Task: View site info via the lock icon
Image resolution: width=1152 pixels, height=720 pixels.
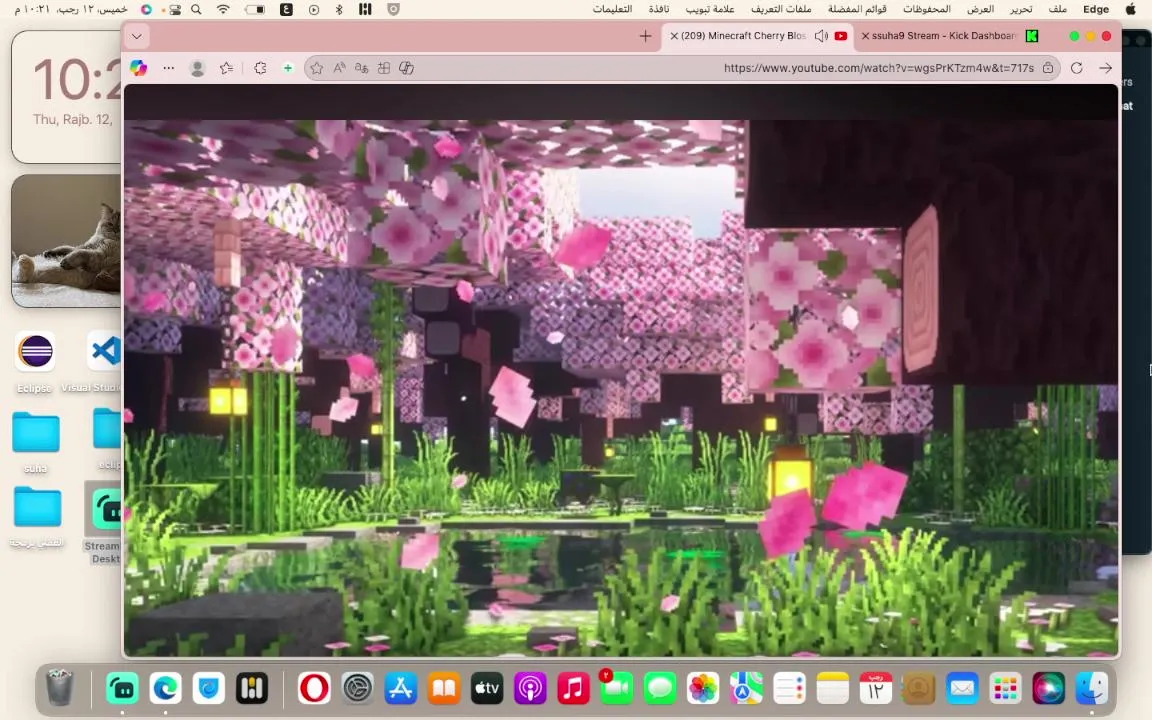Action: (1048, 68)
